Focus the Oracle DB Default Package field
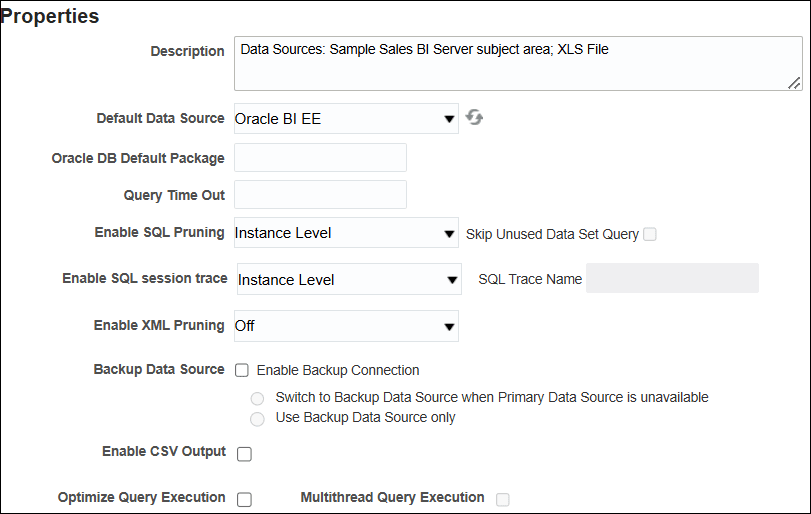The height and width of the screenshot is (514, 811). pyautogui.click(x=320, y=158)
